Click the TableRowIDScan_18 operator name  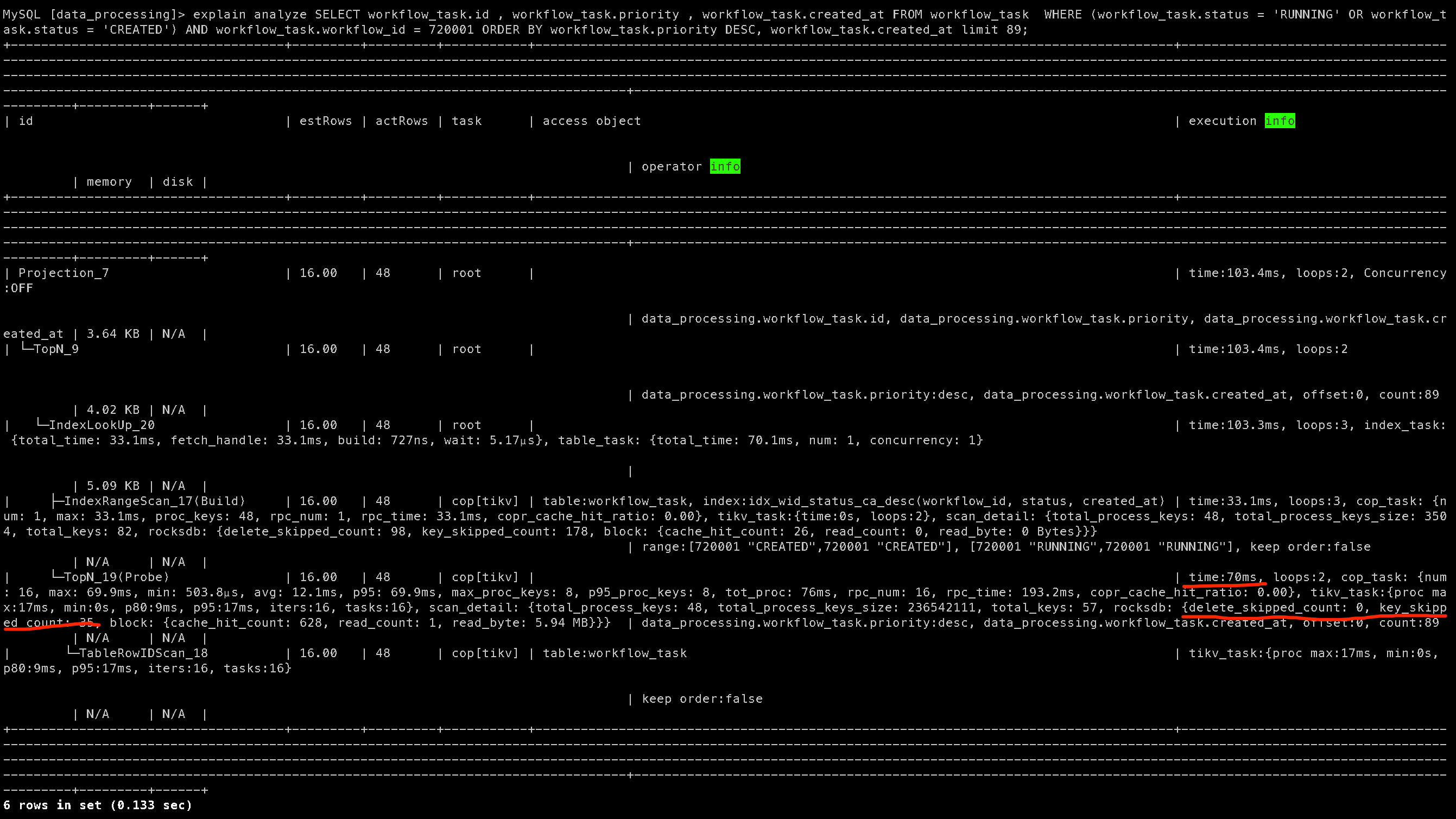click(143, 653)
